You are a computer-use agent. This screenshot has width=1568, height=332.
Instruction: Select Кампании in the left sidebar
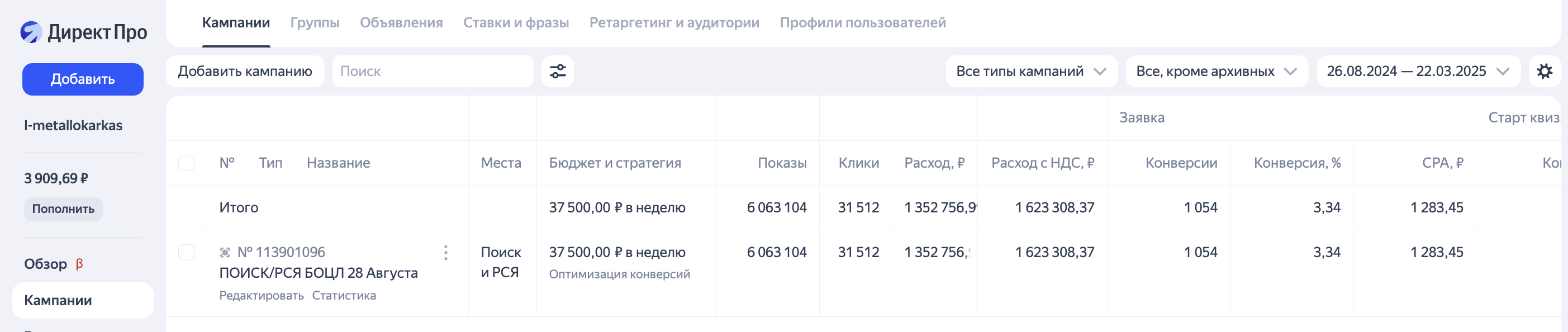point(59,300)
